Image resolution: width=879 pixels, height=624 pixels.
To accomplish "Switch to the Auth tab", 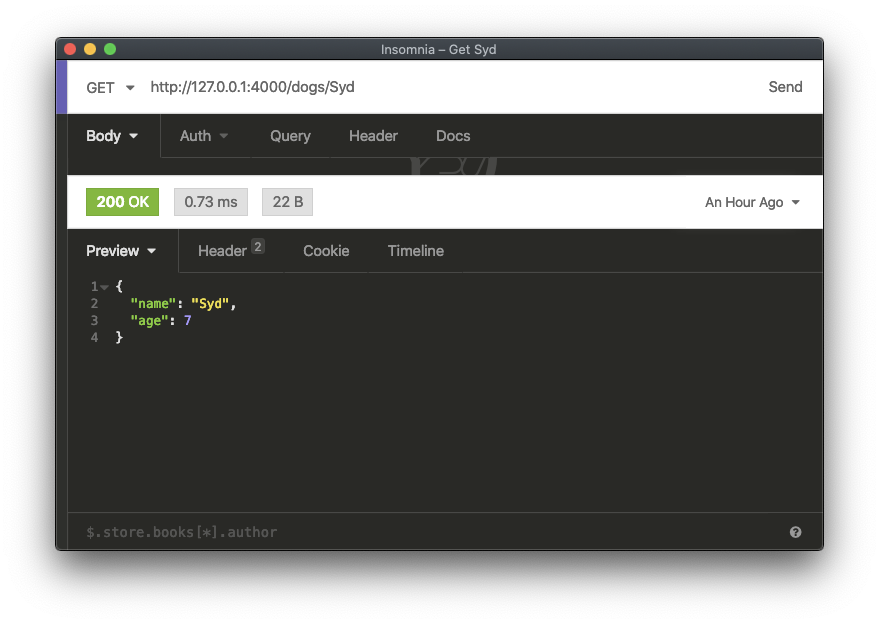I will coord(204,136).
